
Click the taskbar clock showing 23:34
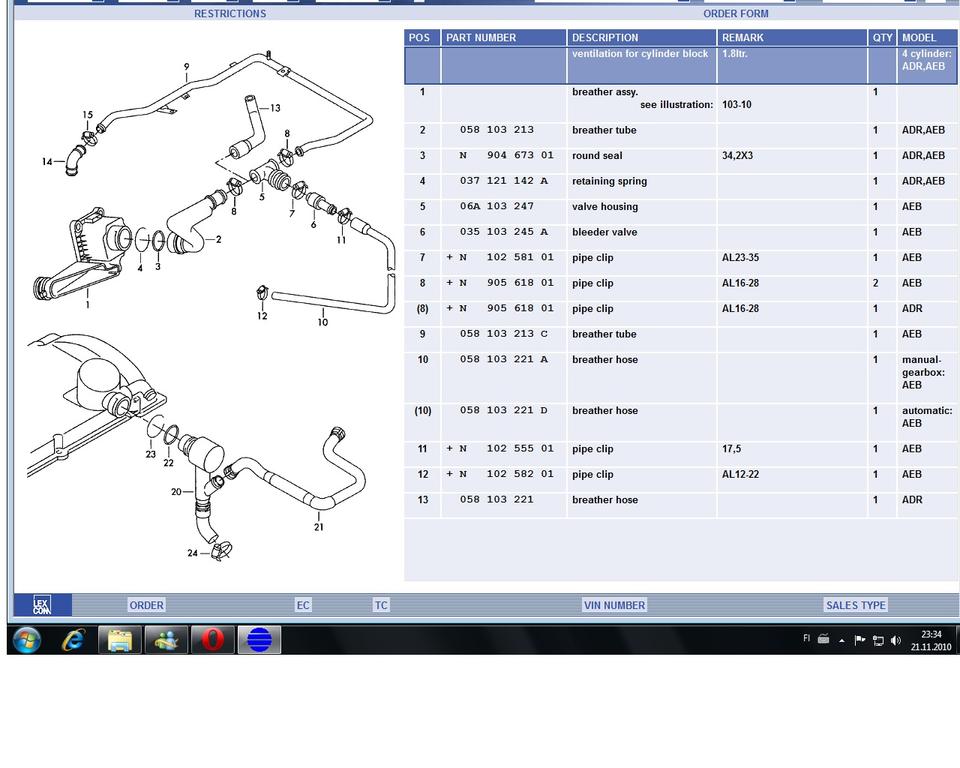coord(930,640)
